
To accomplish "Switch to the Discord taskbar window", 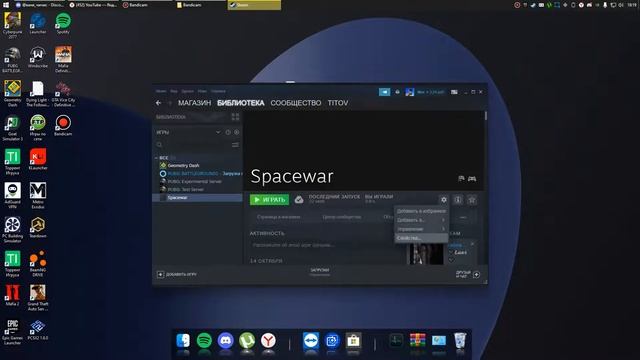I will pyautogui.click(x=40, y=5).
